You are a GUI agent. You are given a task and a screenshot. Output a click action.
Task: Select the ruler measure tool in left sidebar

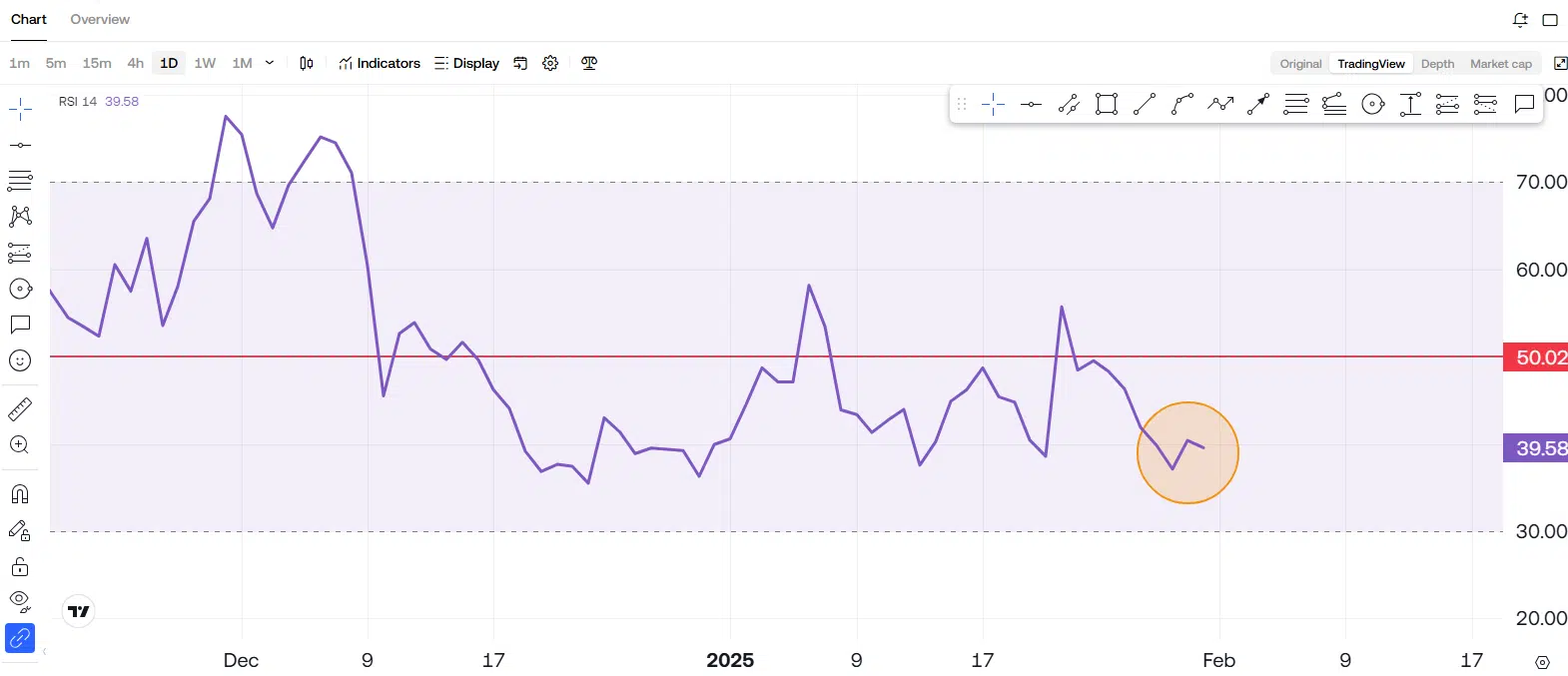(20, 409)
